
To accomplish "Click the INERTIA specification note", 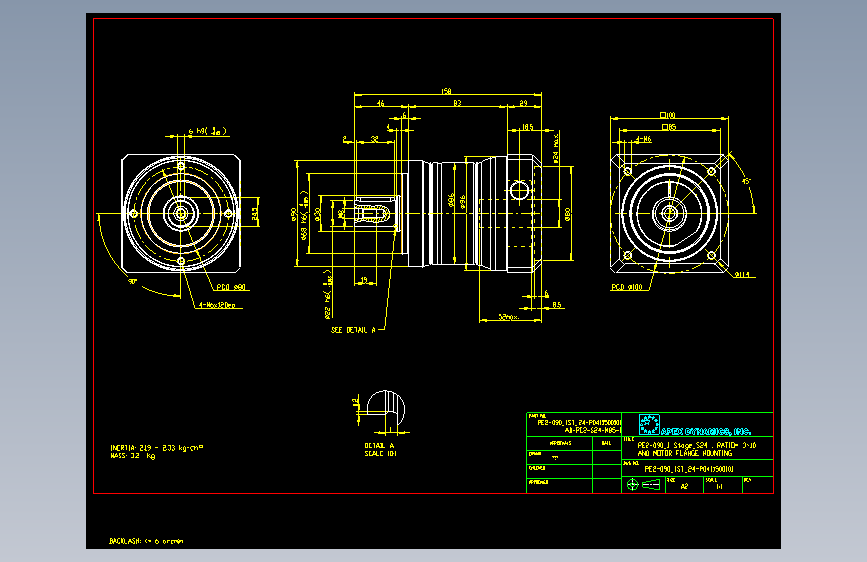I will coord(156,447).
